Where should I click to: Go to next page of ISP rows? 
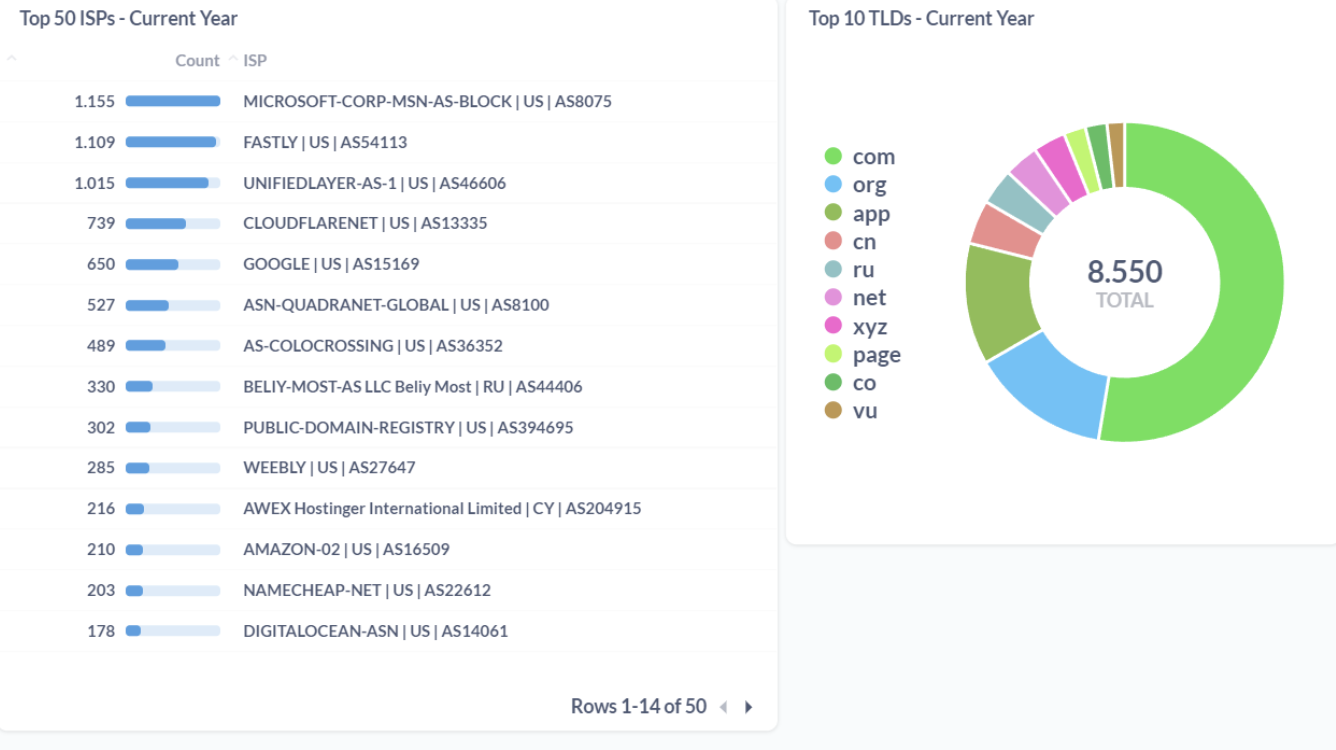[x=749, y=707]
